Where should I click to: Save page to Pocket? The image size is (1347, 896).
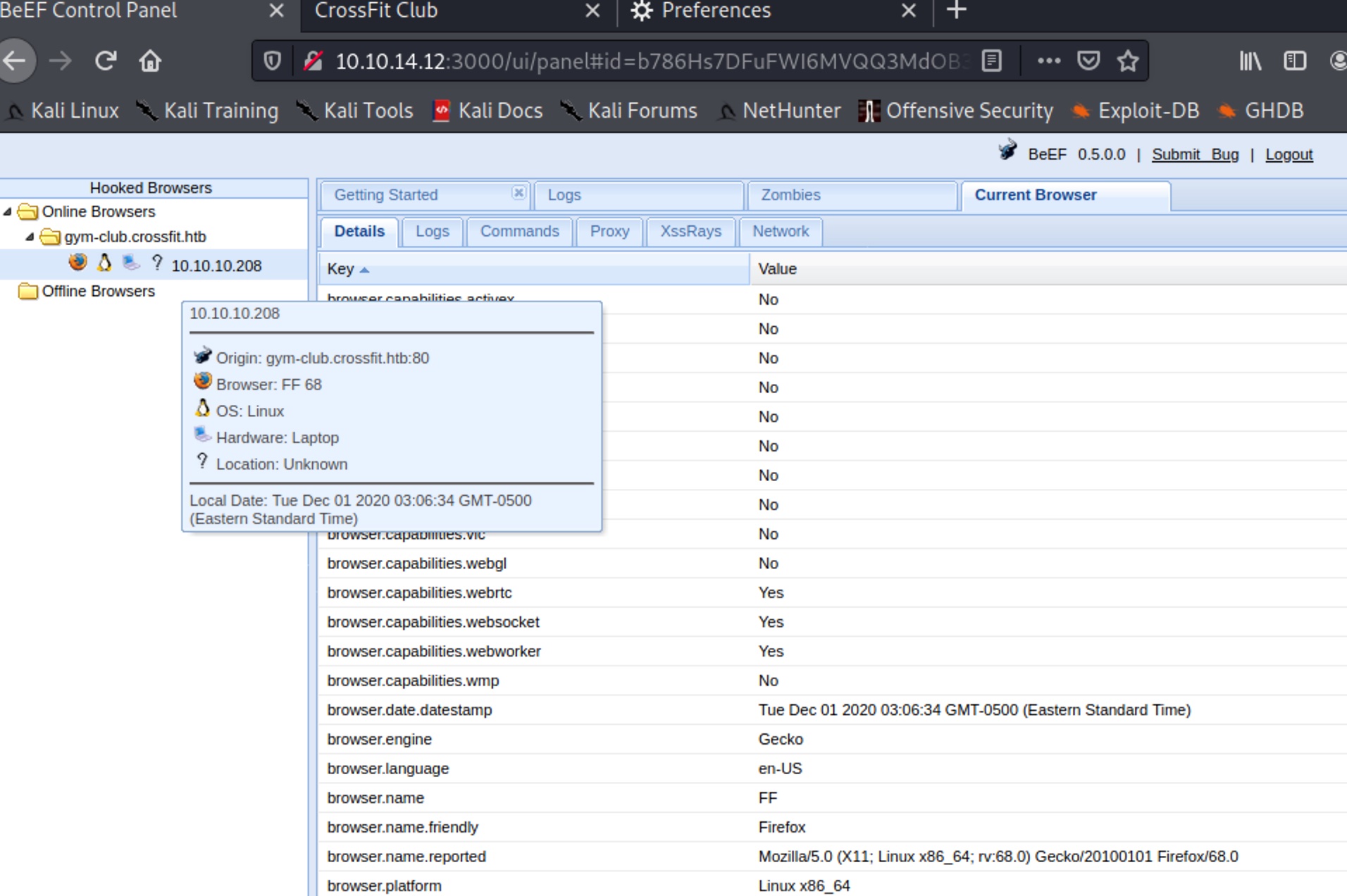tap(1088, 61)
